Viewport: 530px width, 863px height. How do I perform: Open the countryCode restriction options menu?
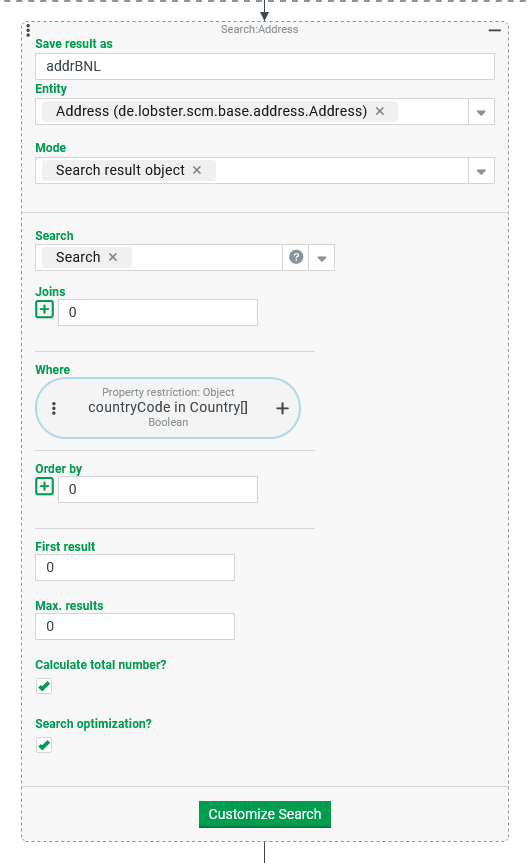pos(54,408)
